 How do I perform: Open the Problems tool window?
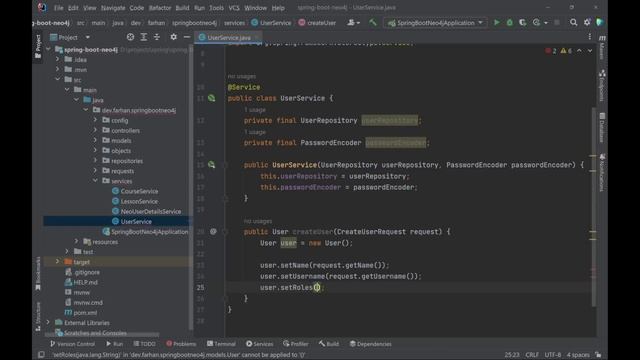pyautogui.click(x=181, y=344)
